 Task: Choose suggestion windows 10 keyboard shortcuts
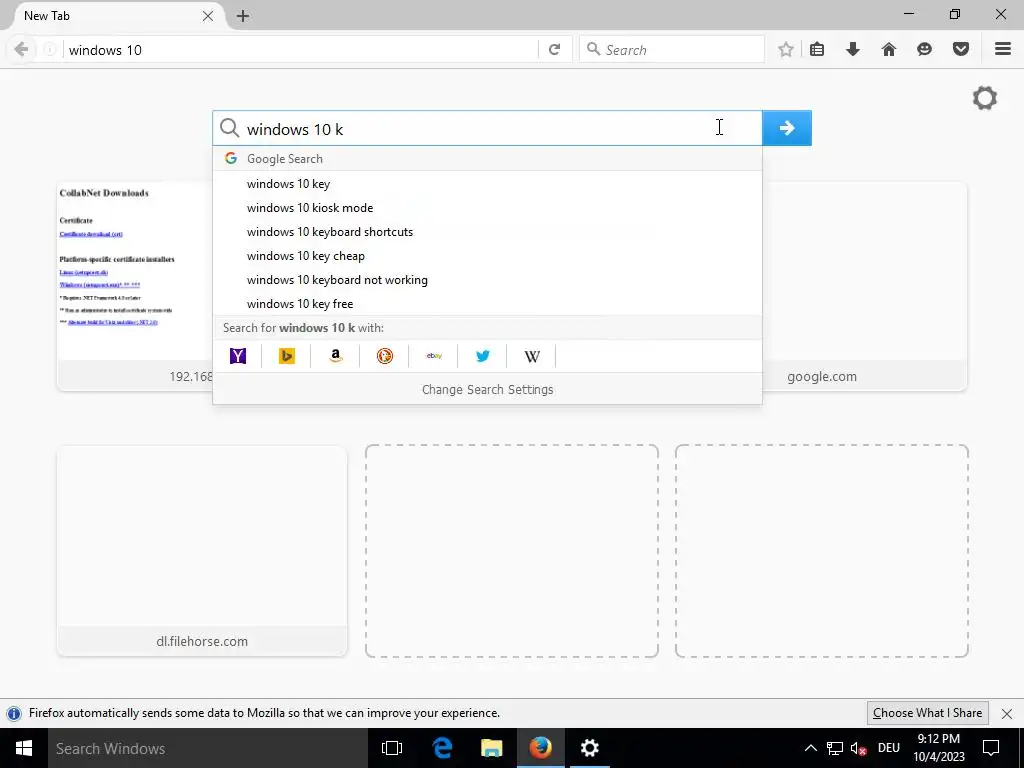point(487,232)
